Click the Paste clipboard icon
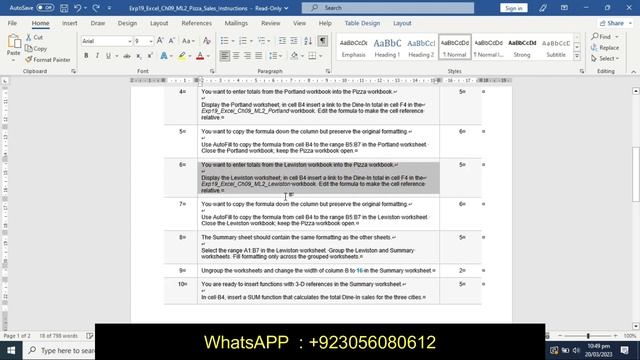640x360 pixels. pos(13,42)
